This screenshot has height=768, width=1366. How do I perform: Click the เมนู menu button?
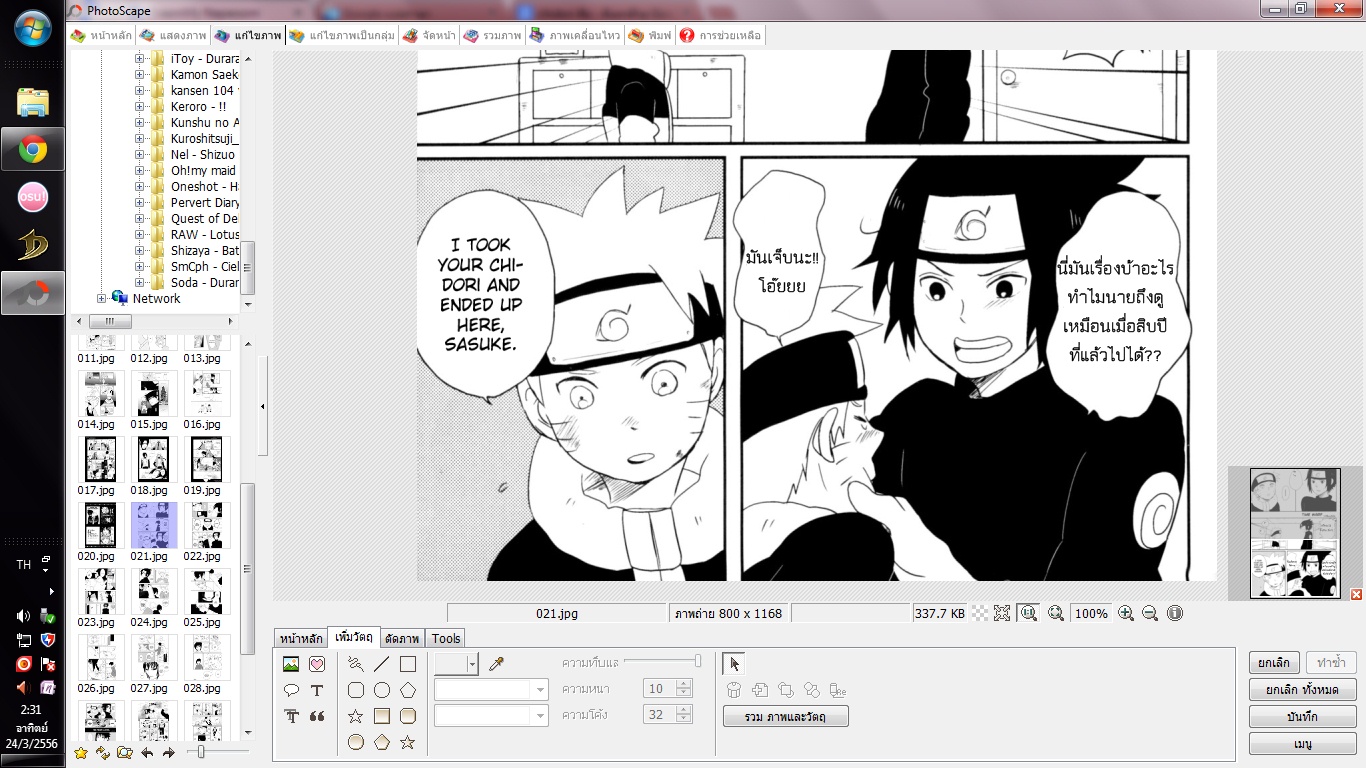1303,743
